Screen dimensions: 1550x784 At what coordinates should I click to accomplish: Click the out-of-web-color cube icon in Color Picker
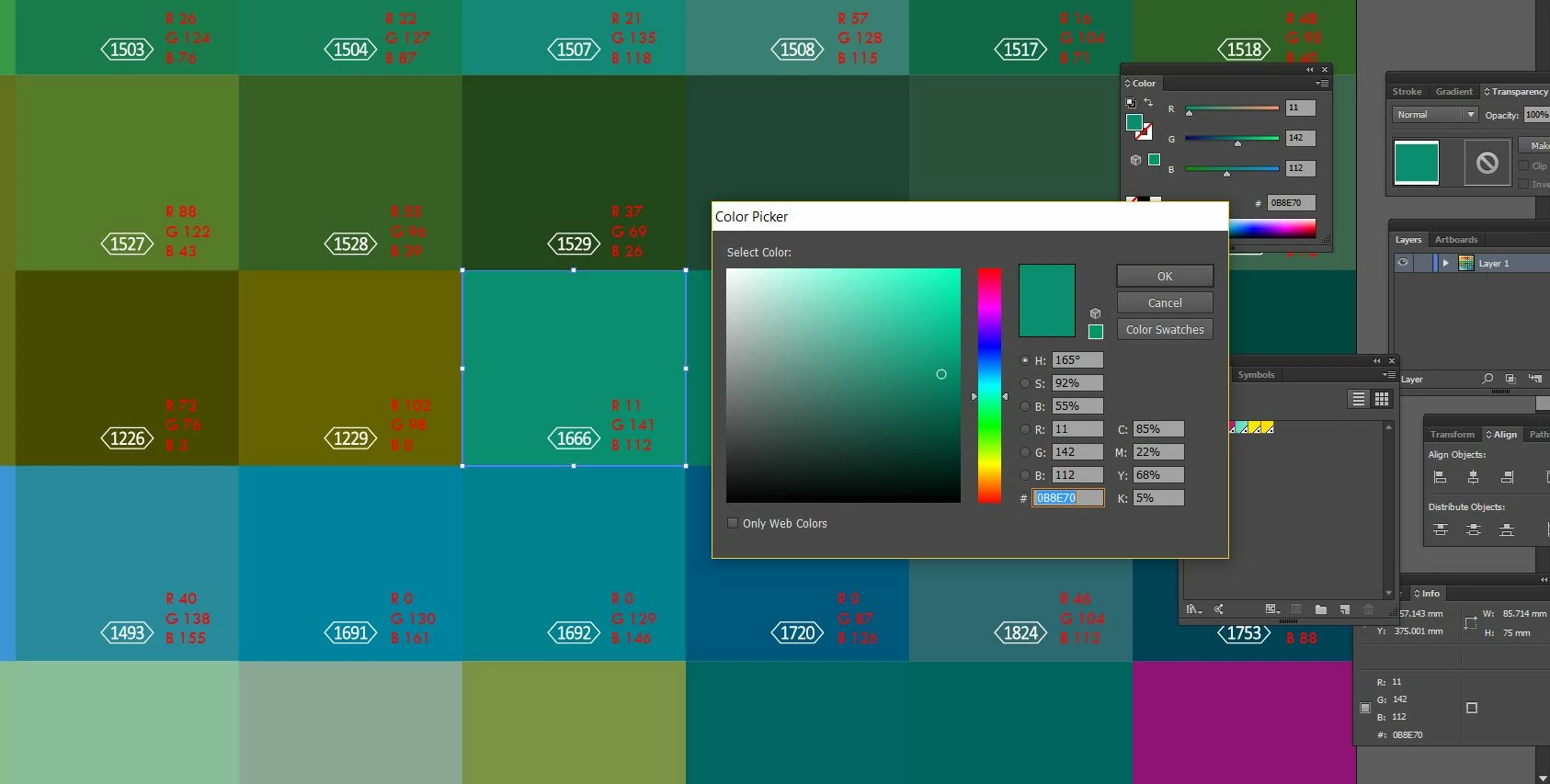(1095, 313)
